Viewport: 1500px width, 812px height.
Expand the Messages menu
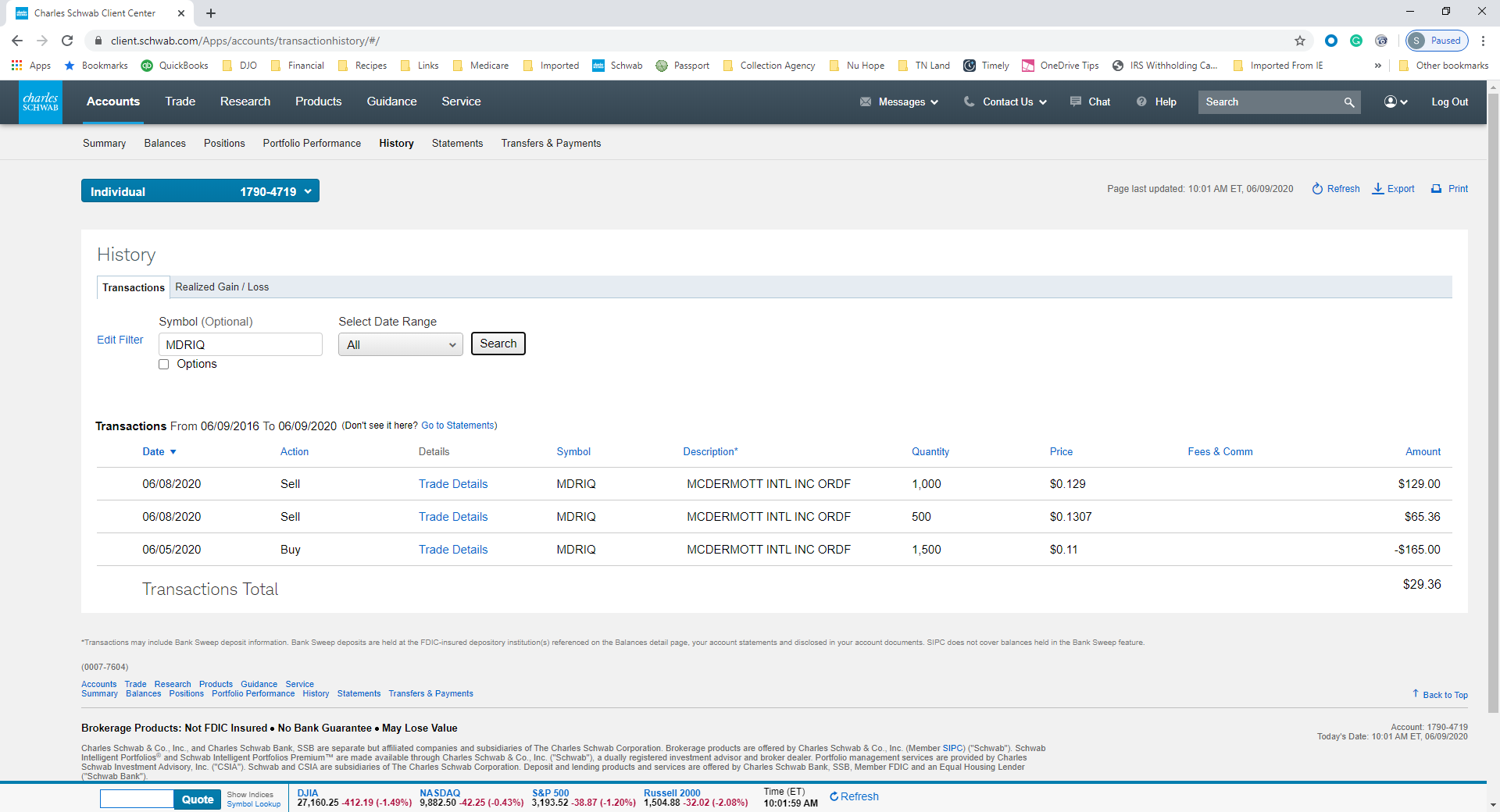coord(899,102)
